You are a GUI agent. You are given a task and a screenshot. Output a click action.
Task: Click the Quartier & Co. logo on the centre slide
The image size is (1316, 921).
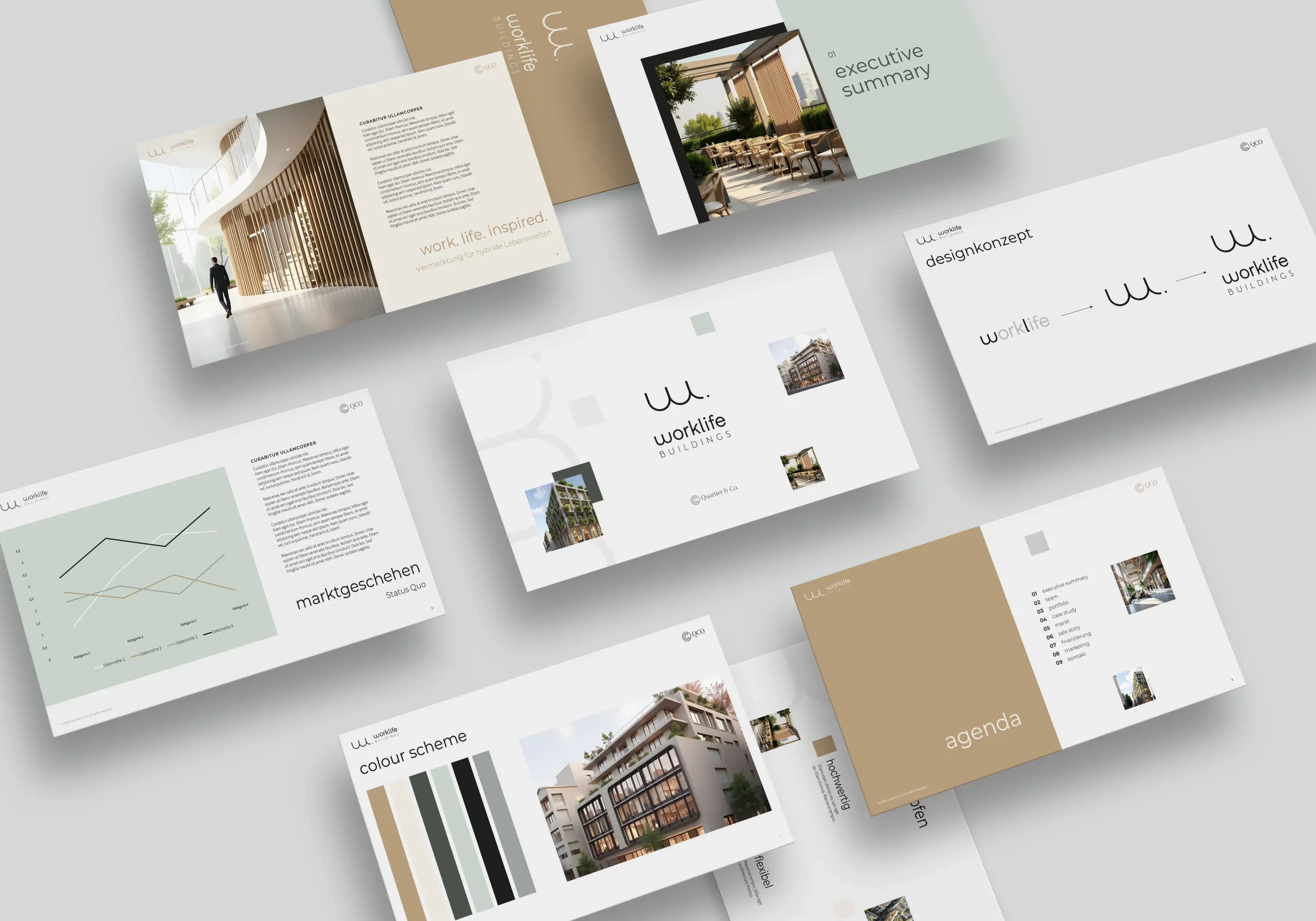point(714,494)
